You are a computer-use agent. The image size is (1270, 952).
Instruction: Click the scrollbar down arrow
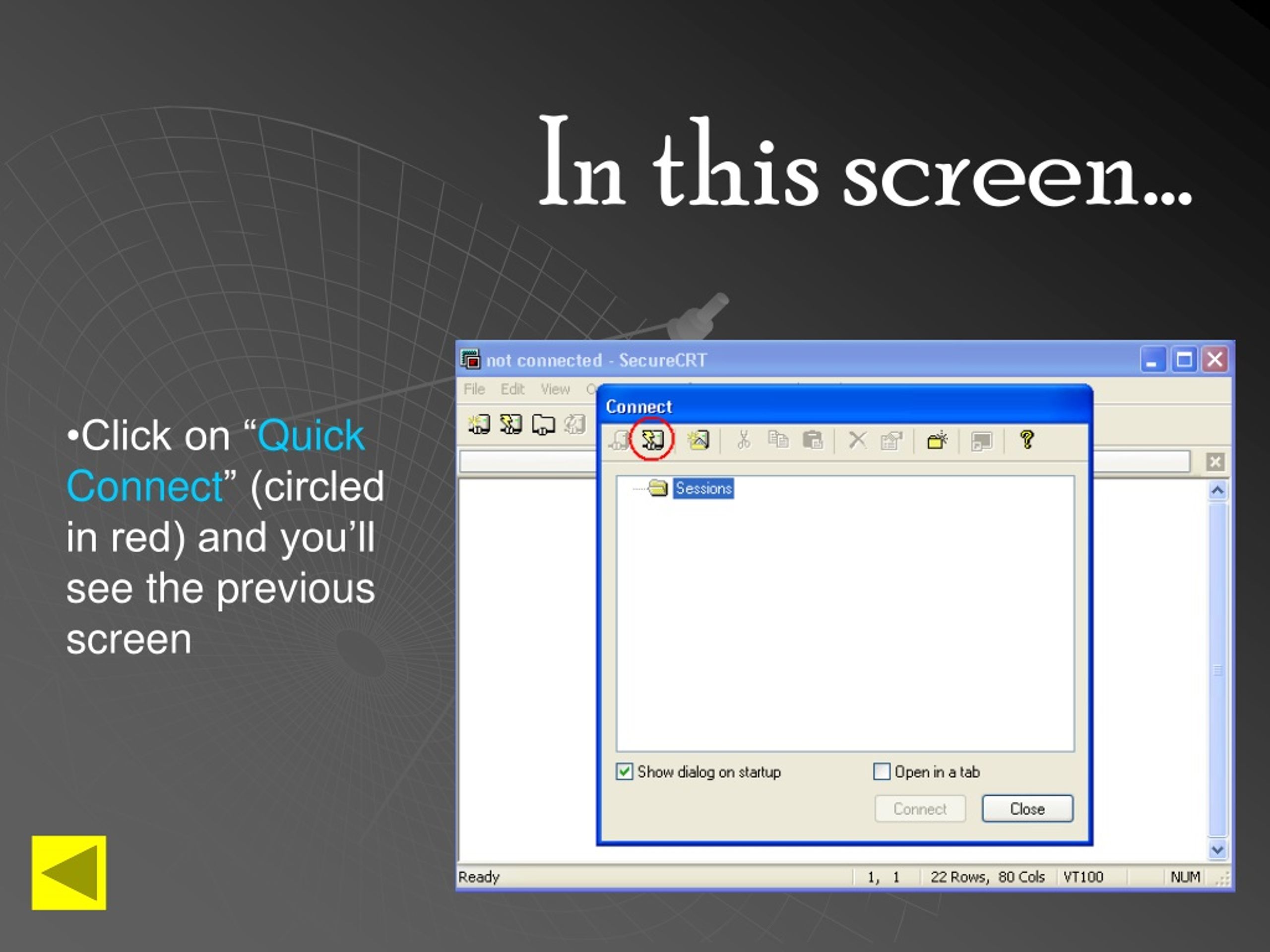click(x=1217, y=849)
